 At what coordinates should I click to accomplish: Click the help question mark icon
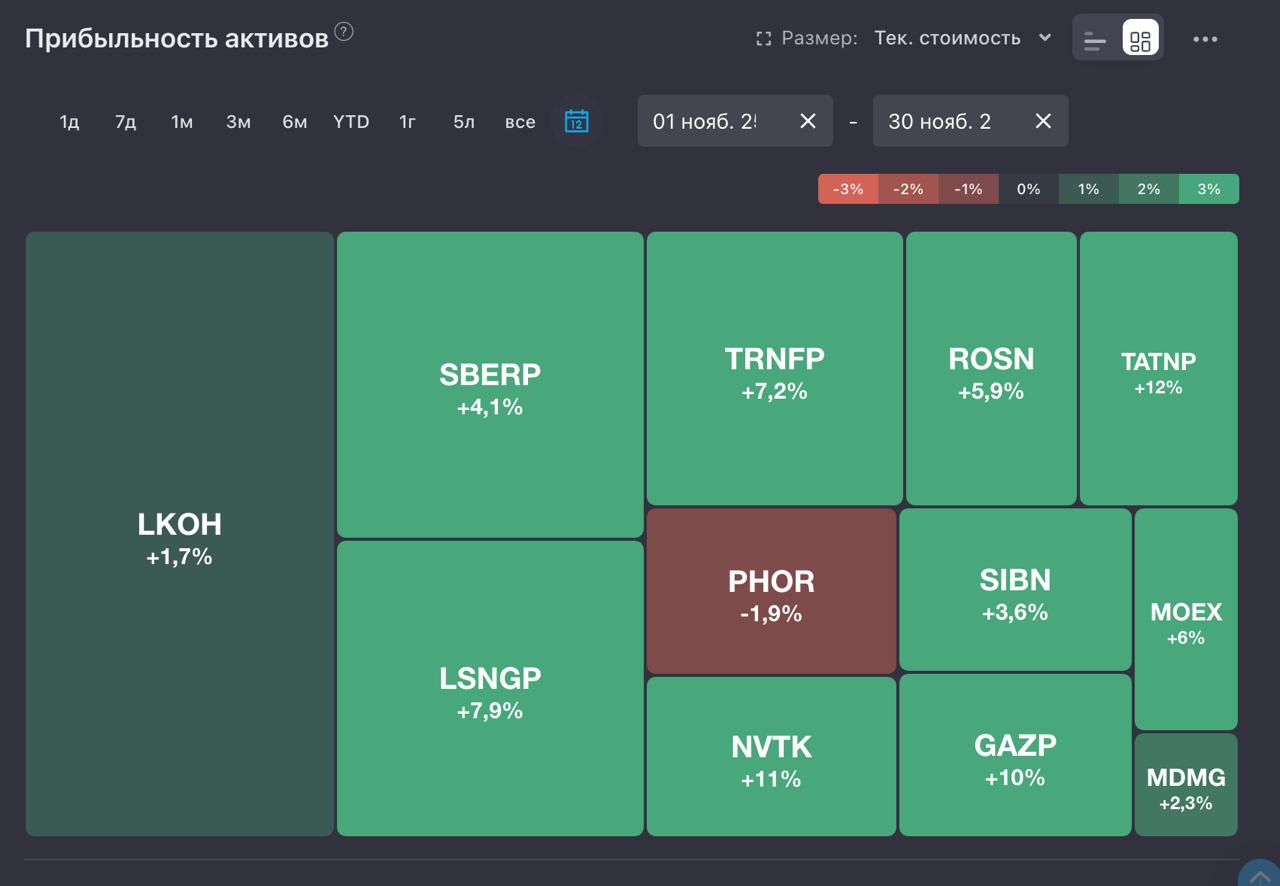pos(344,32)
